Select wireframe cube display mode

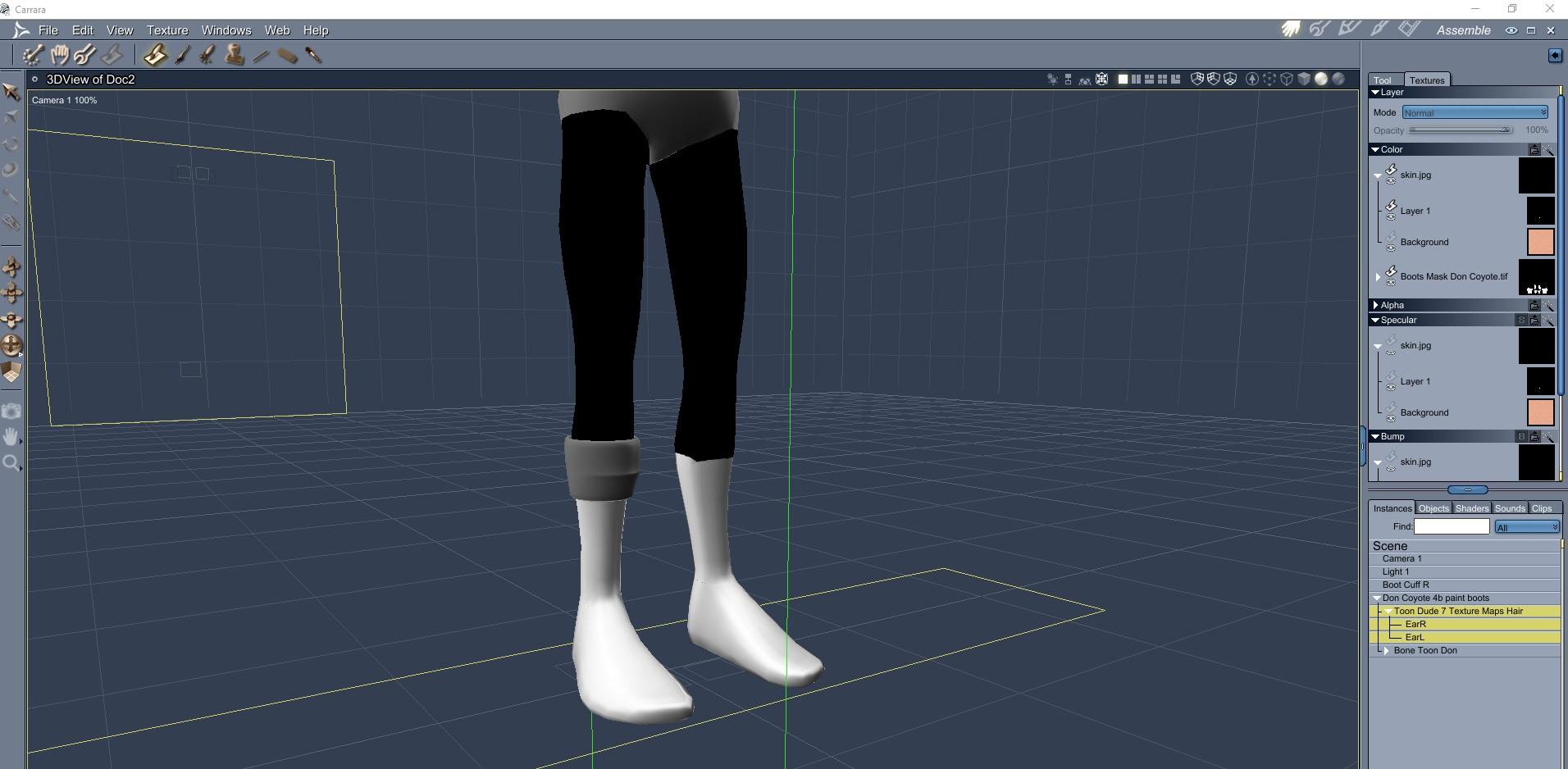point(1287,80)
